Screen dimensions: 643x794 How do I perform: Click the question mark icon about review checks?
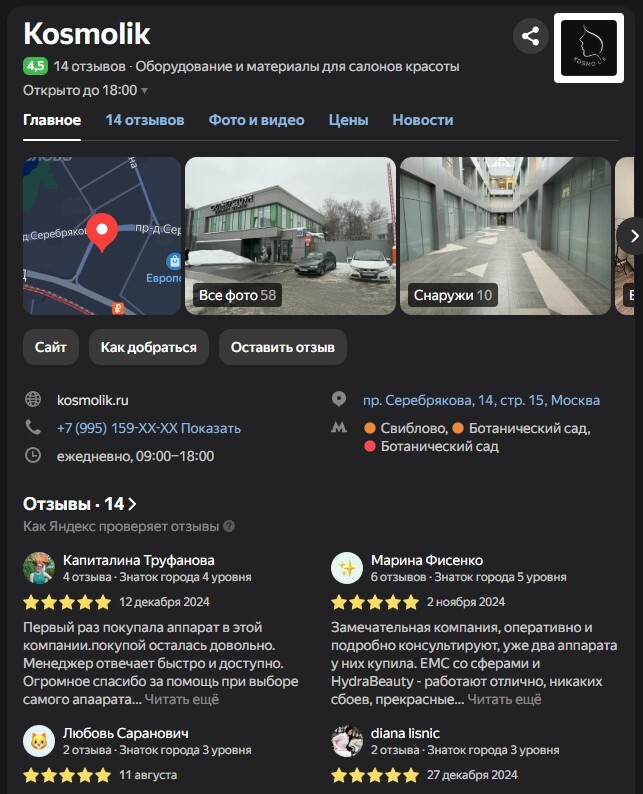point(229,526)
